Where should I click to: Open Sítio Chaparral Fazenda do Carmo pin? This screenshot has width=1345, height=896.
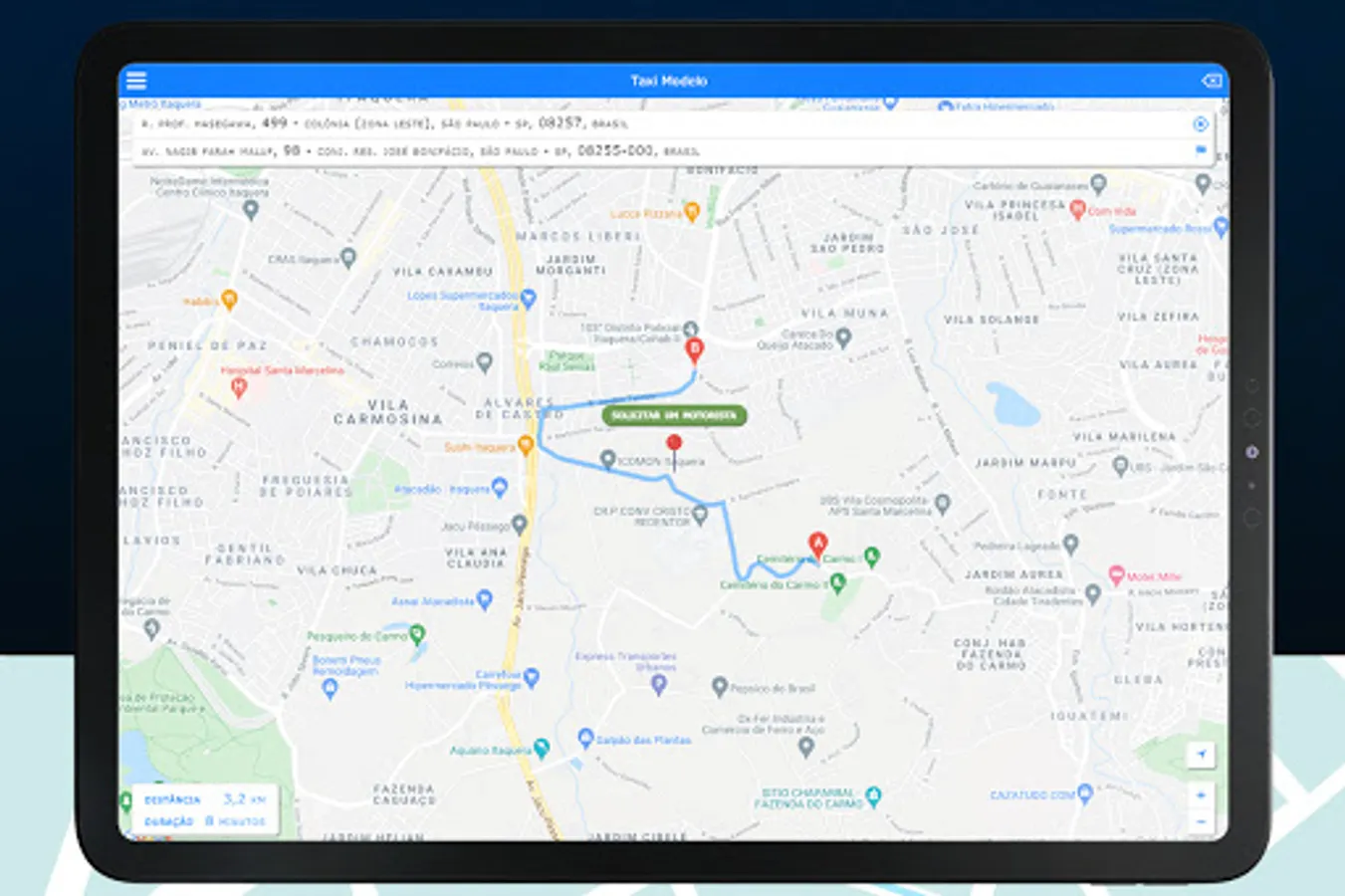pyautogui.click(x=873, y=795)
